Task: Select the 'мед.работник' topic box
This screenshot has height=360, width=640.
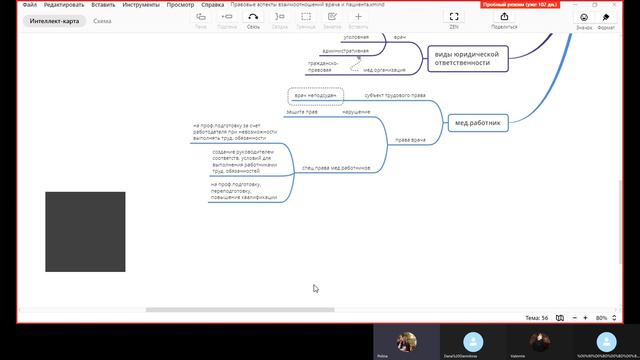Action: click(x=478, y=123)
